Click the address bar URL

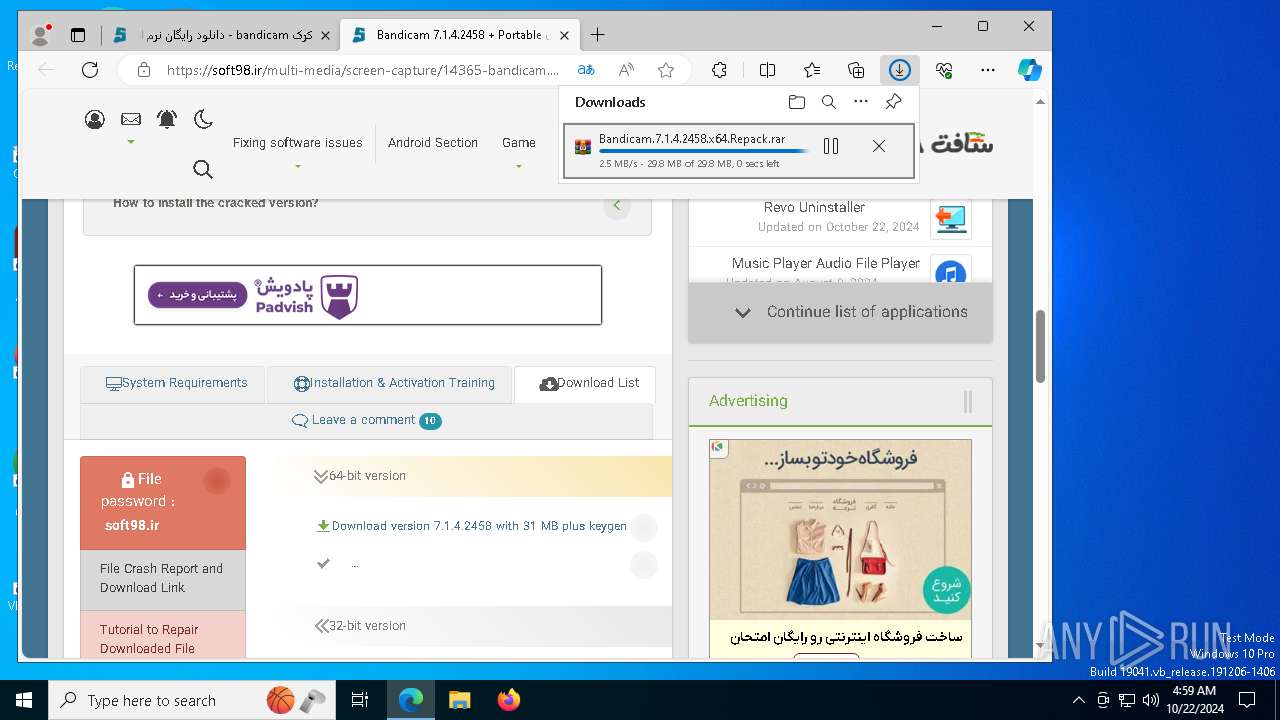(362, 70)
